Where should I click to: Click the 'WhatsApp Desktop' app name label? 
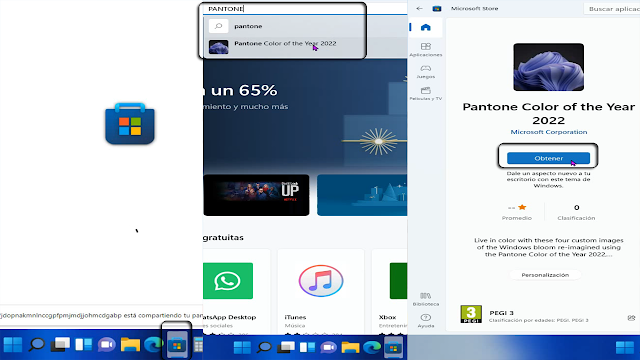pos(229,317)
